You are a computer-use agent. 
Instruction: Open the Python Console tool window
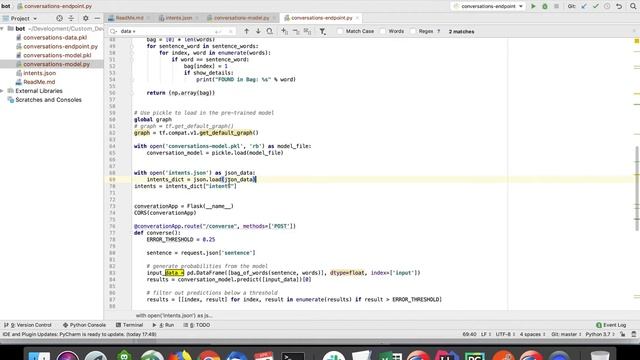point(84,325)
